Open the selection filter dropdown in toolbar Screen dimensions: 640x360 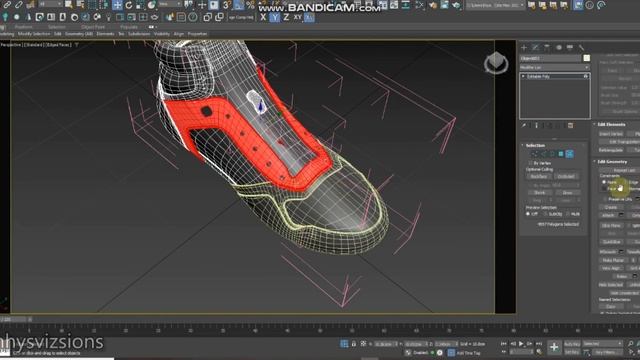pos(50,4)
